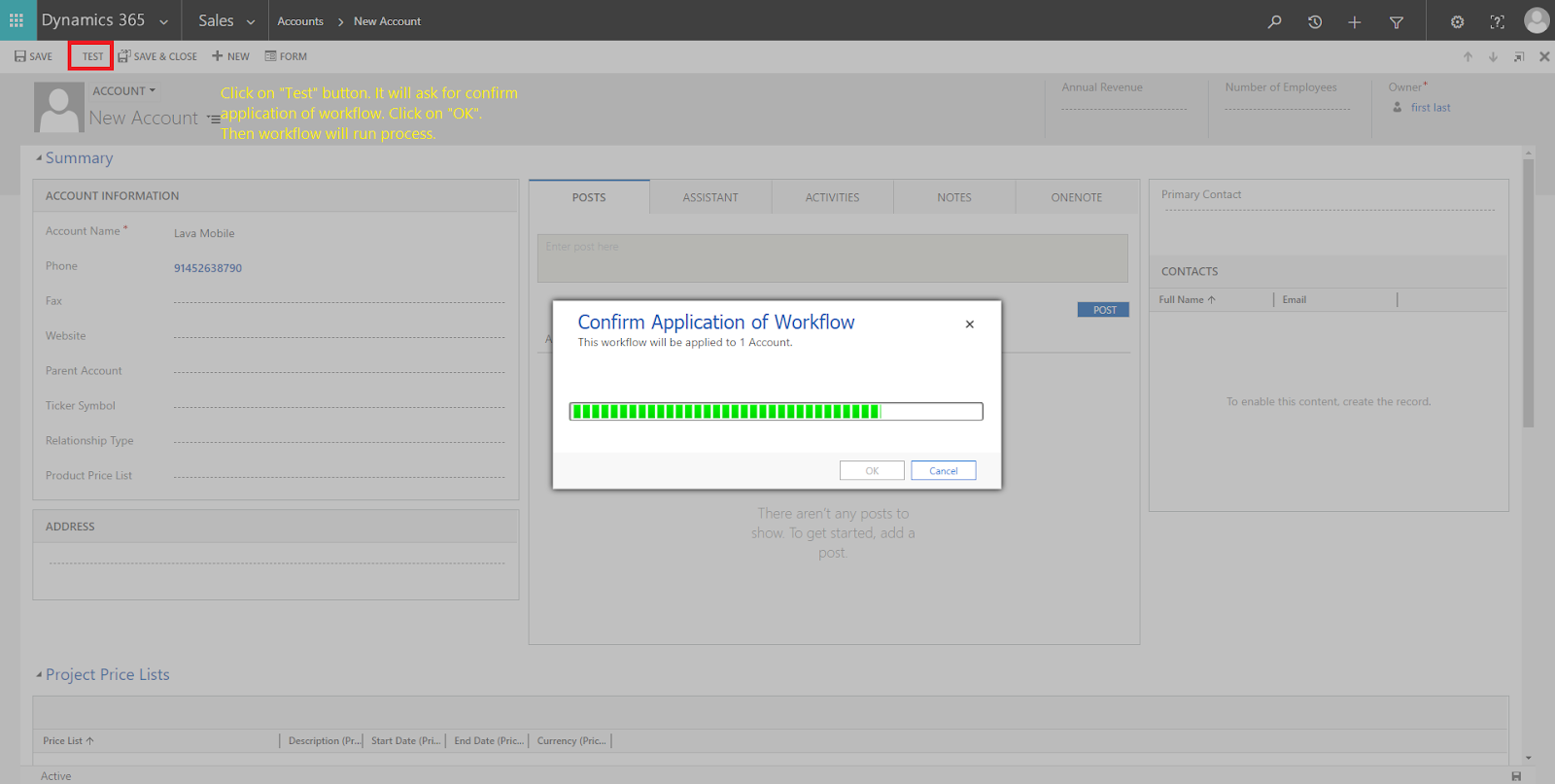Viewport: 1555px width, 784px height.
Task: Open the ACCOUNT form selector dropdown
Action: pyautogui.click(x=123, y=90)
